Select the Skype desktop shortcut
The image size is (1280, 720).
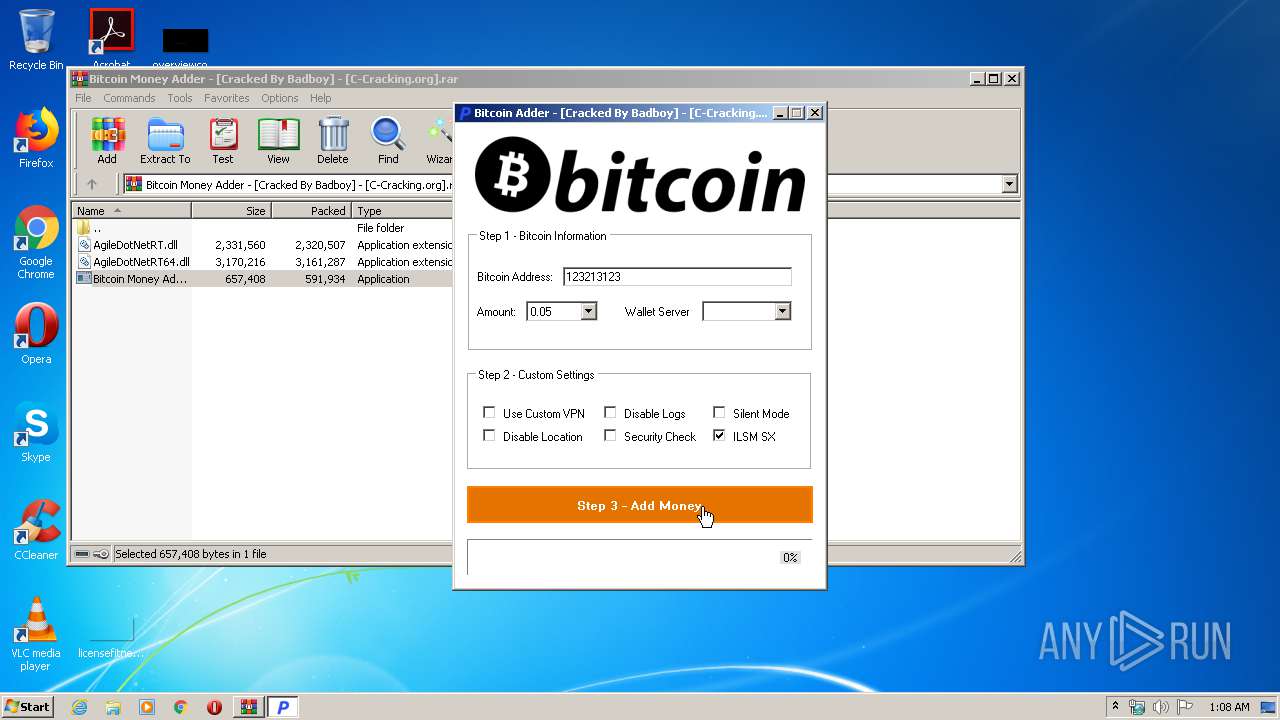click(x=36, y=432)
